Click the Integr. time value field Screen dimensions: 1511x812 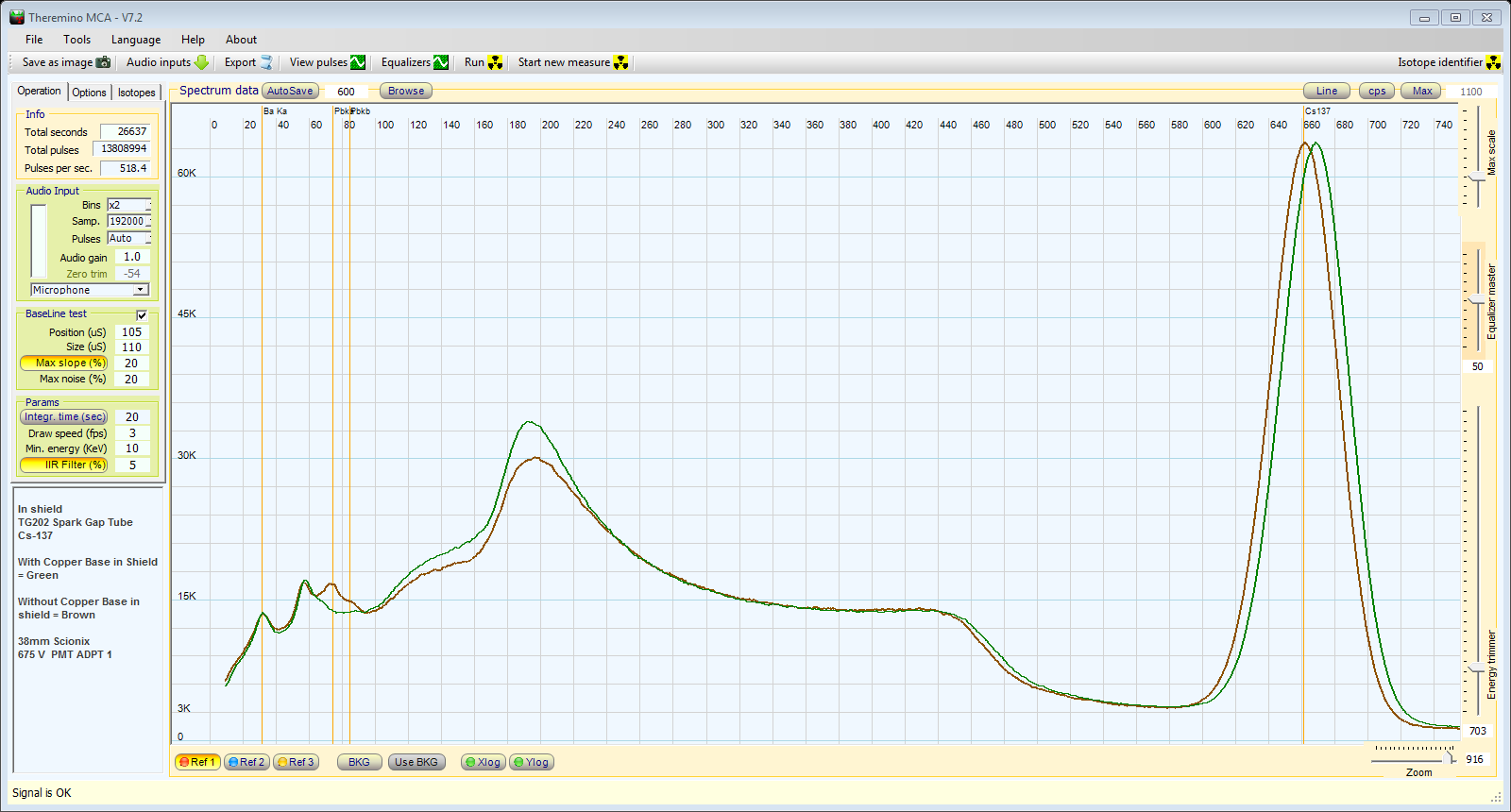[x=132, y=417]
